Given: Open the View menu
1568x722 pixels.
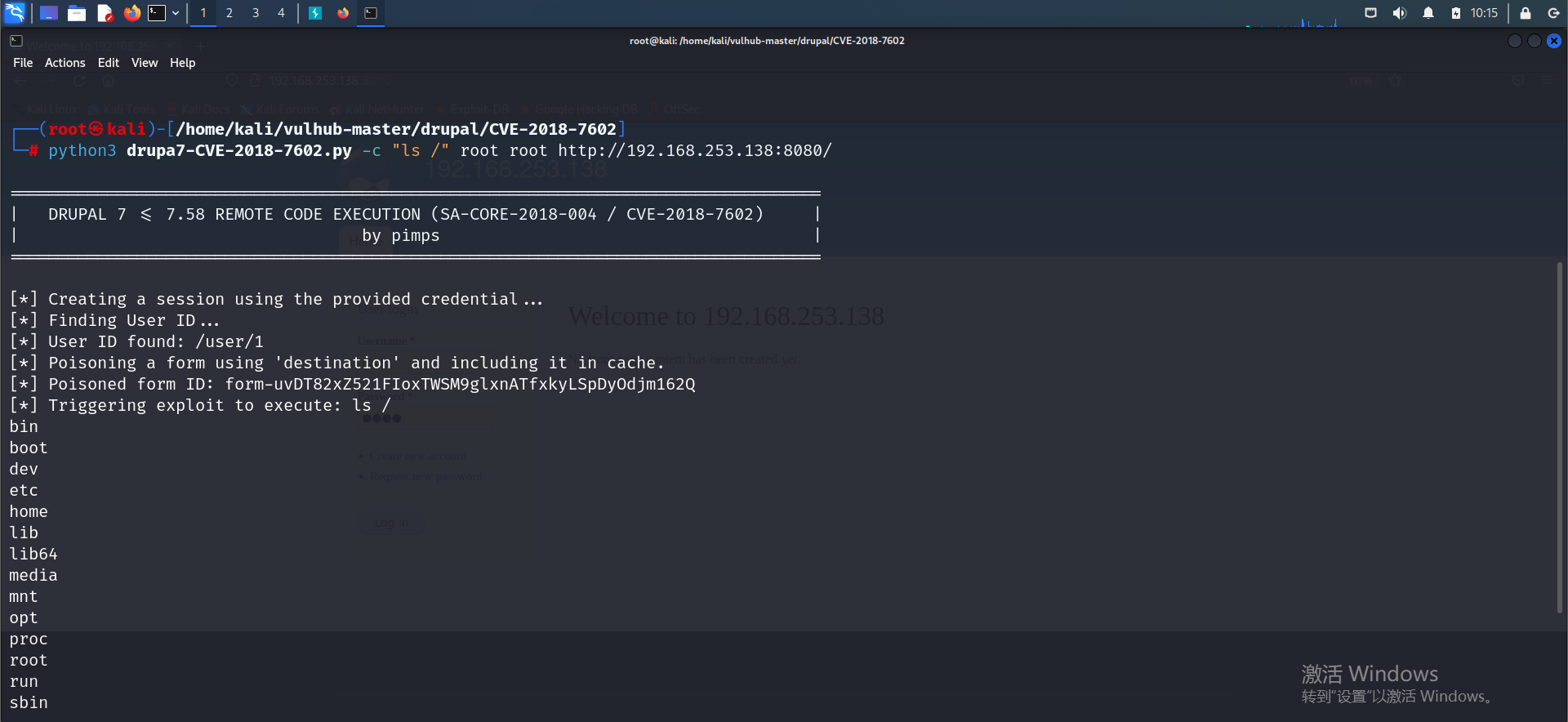Looking at the screenshot, I should tap(145, 63).
